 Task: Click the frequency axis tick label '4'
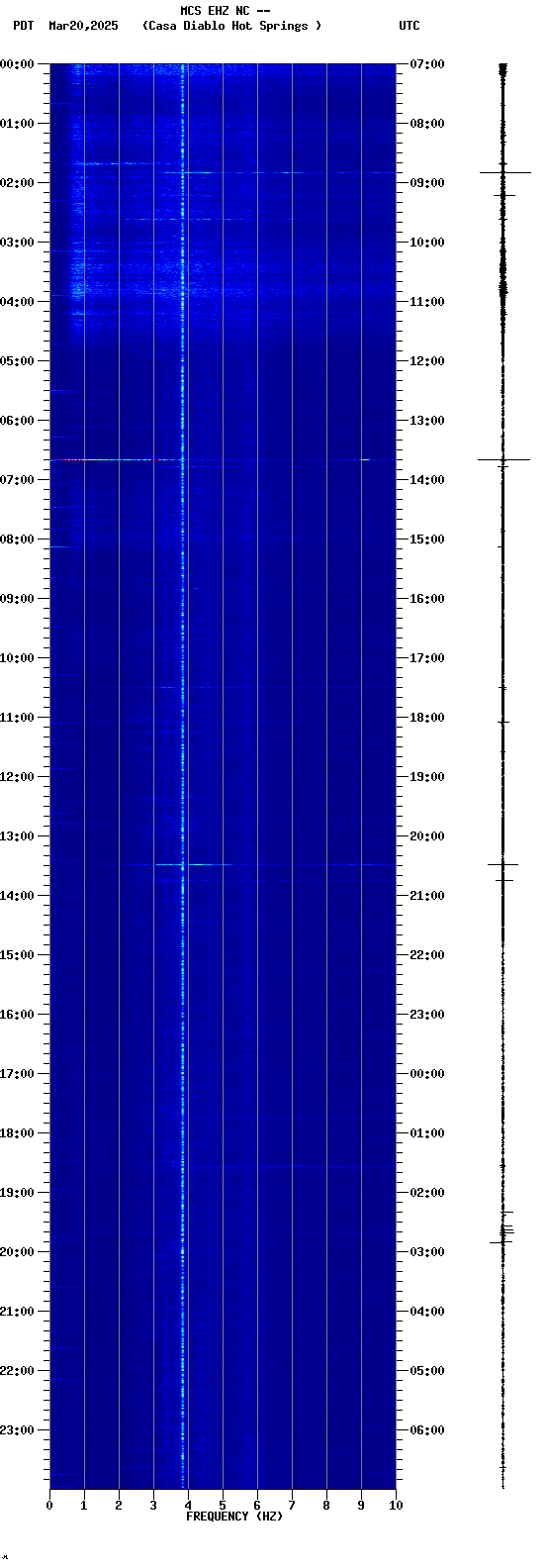pos(188,1506)
